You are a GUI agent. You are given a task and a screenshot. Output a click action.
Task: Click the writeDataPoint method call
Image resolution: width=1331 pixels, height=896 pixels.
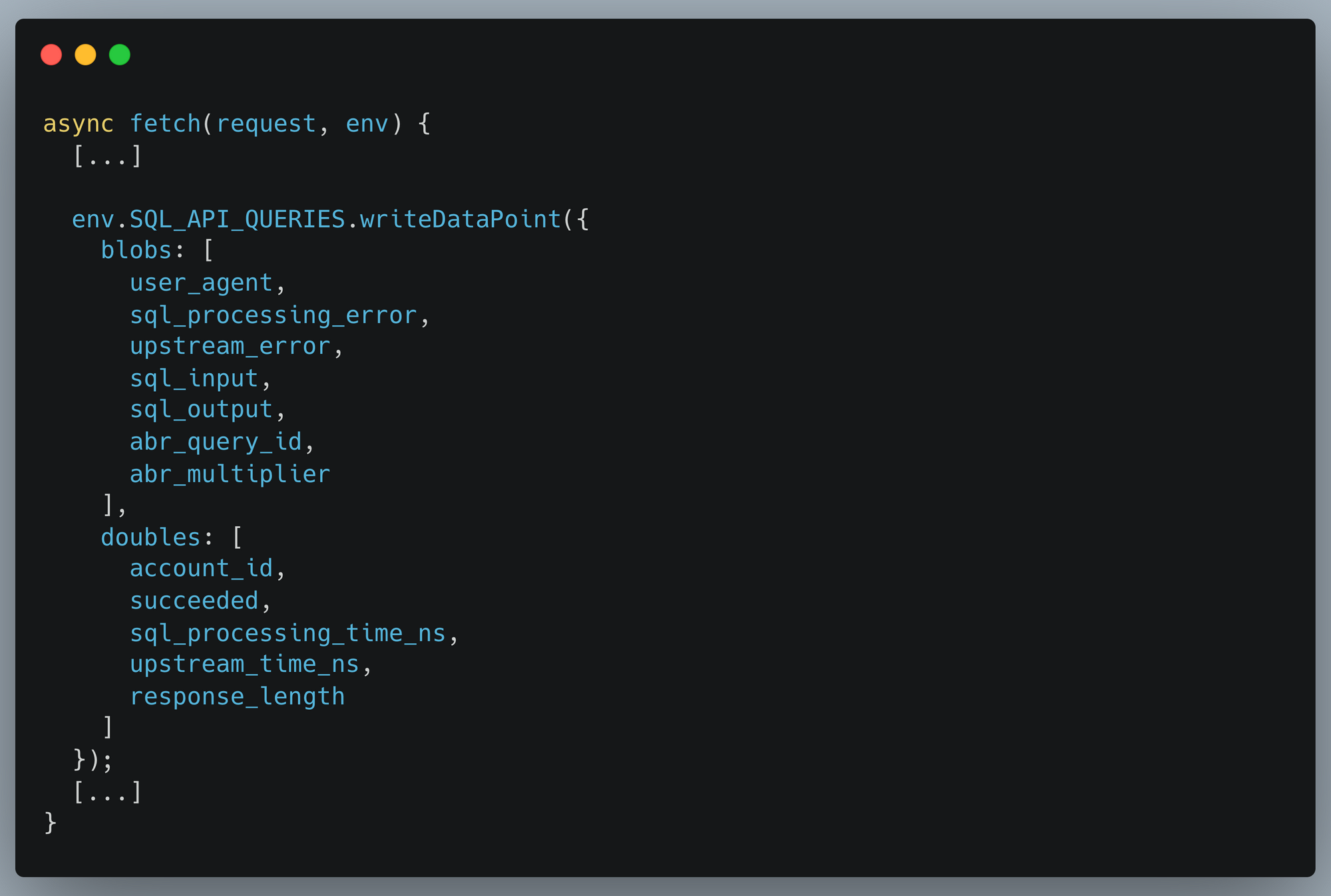tap(461, 220)
